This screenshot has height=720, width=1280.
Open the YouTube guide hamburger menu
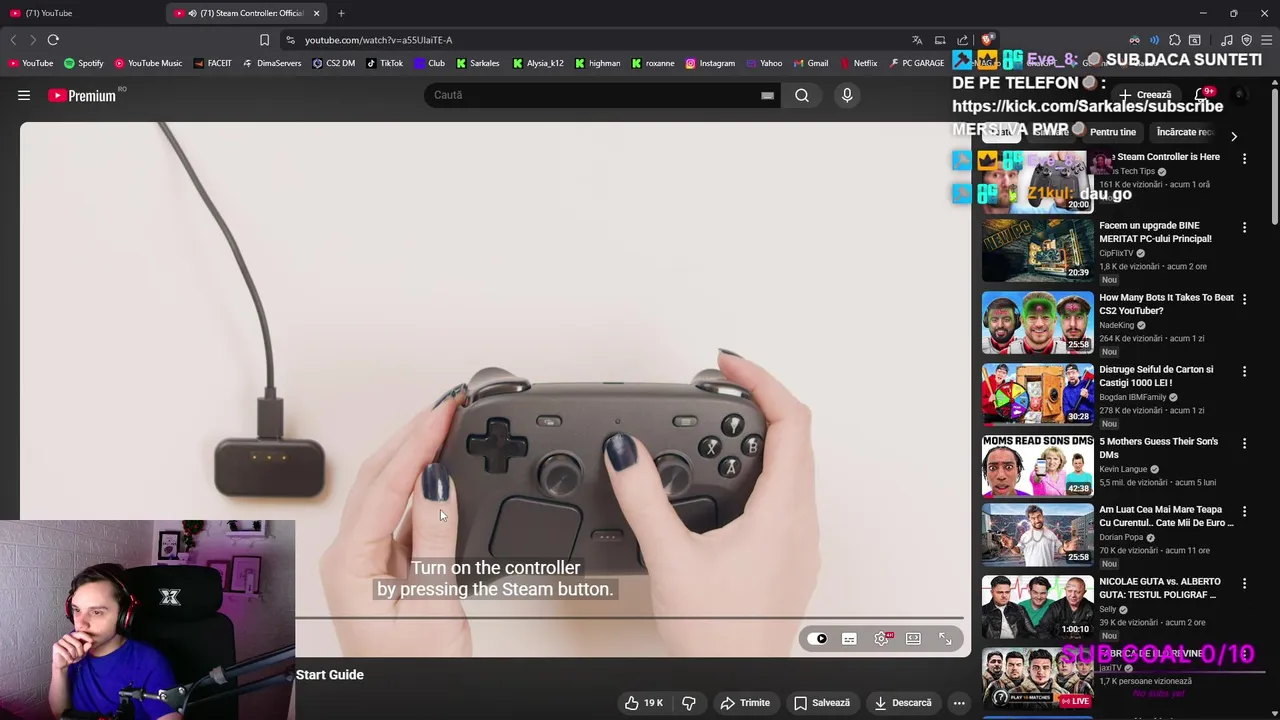24,96
